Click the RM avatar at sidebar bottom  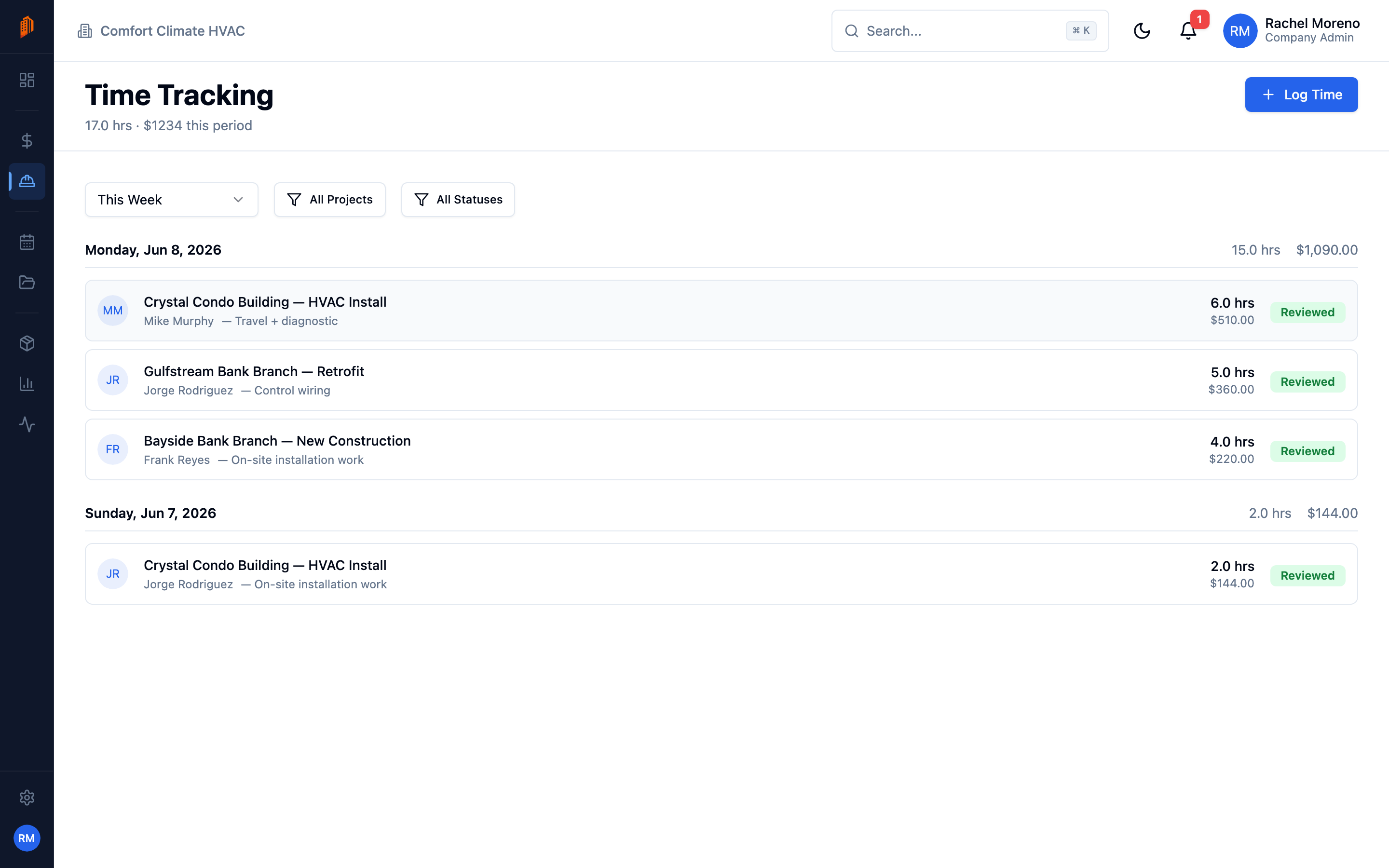coord(27,838)
